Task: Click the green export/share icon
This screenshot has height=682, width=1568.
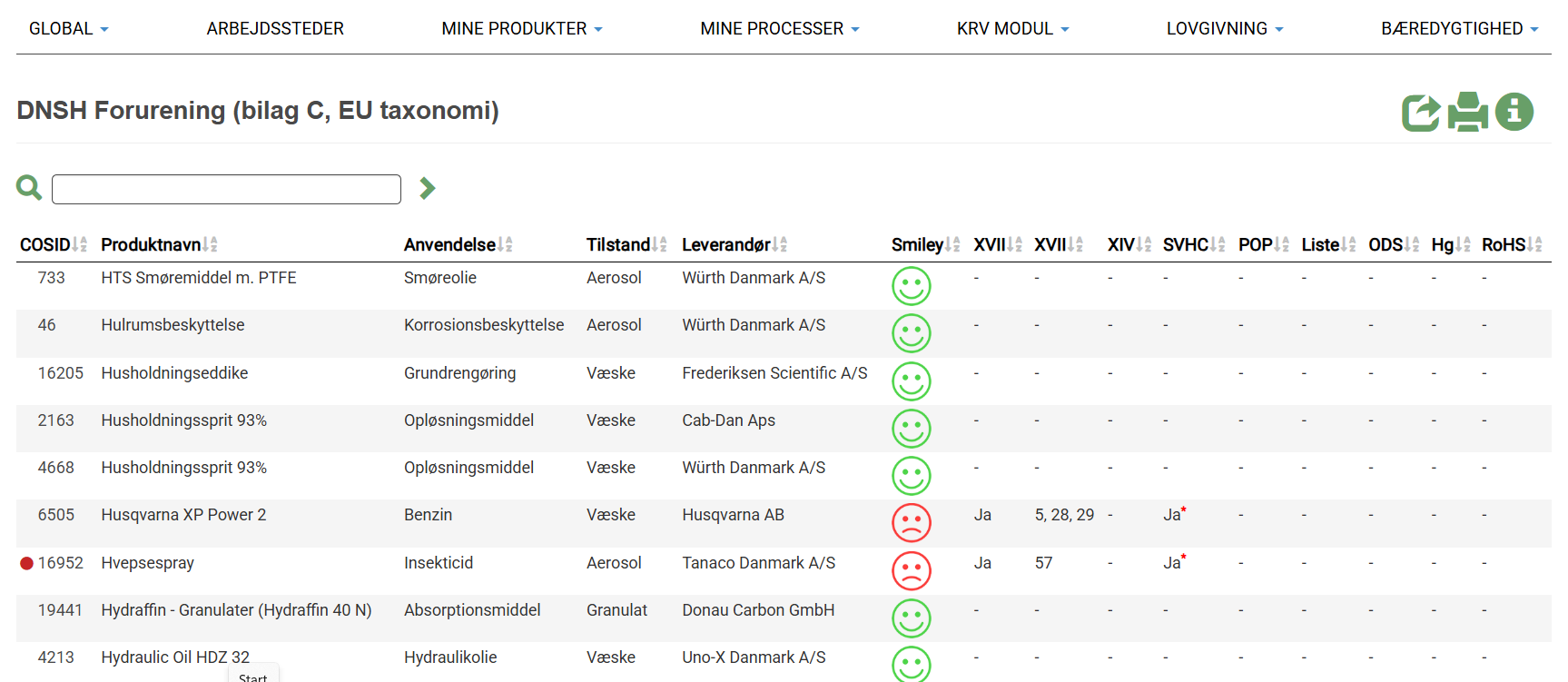Action: 1421,113
